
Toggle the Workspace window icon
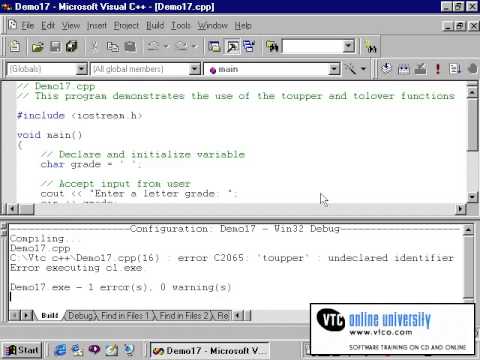point(214,46)
